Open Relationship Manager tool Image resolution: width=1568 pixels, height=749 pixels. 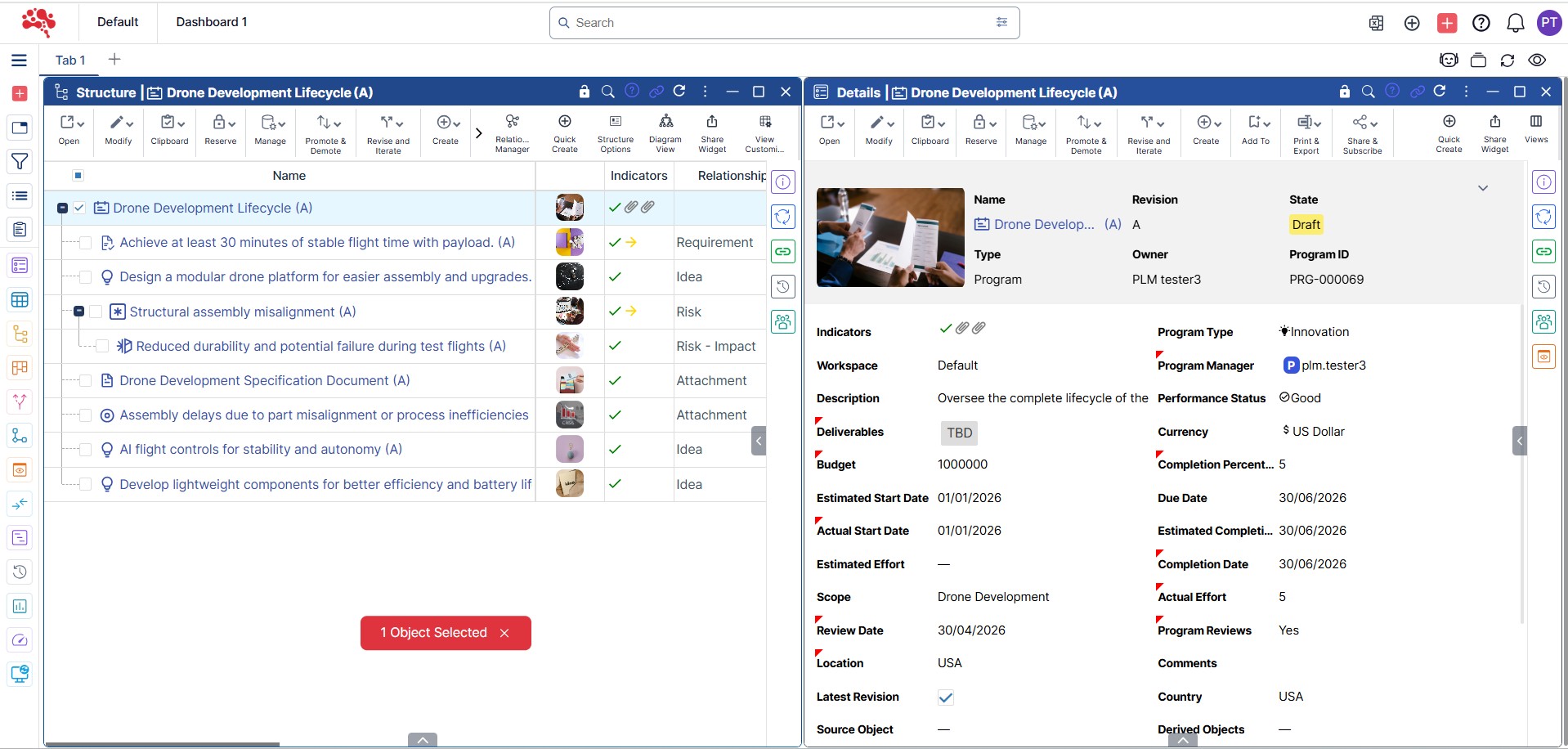pyautogui.click(x=512, y=132)
